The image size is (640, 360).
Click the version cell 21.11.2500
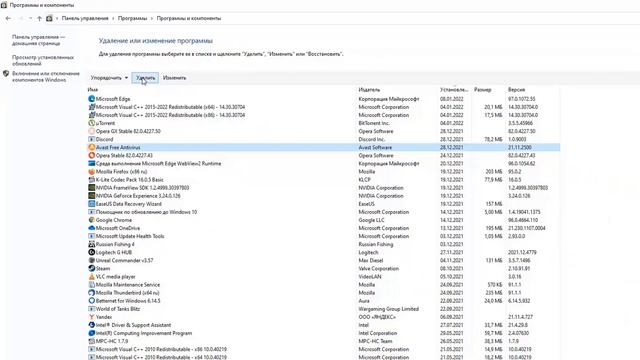coord(520,147)
